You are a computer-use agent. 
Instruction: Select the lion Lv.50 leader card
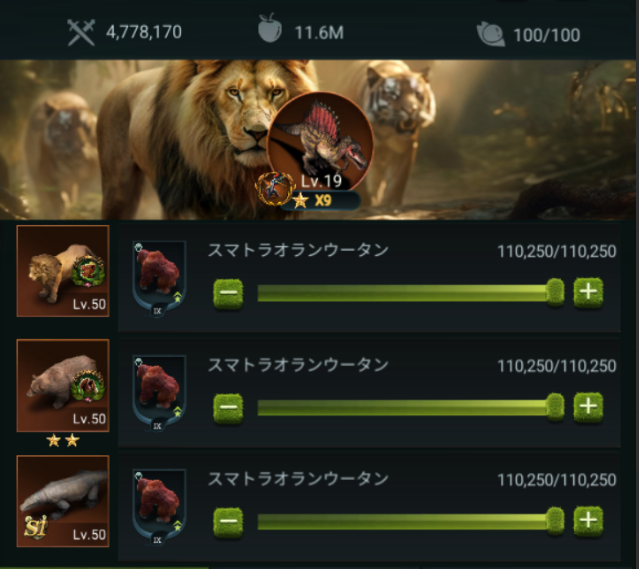point(63,271)
